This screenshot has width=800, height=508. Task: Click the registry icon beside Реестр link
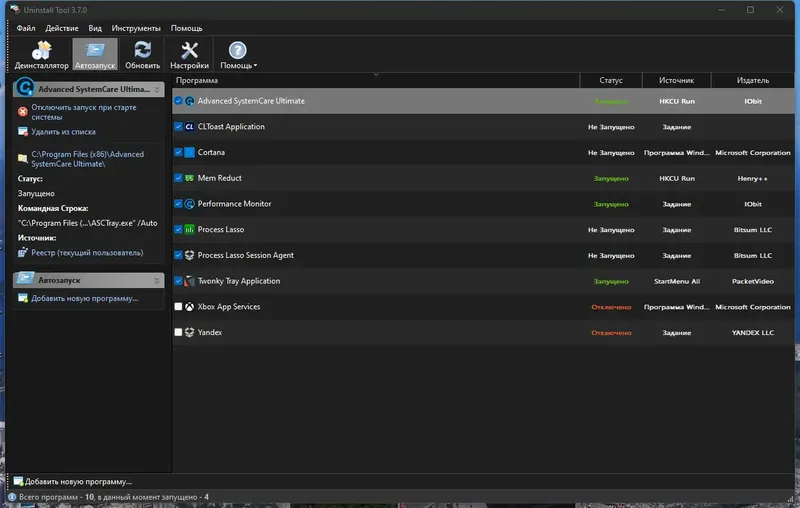(22, 252)
